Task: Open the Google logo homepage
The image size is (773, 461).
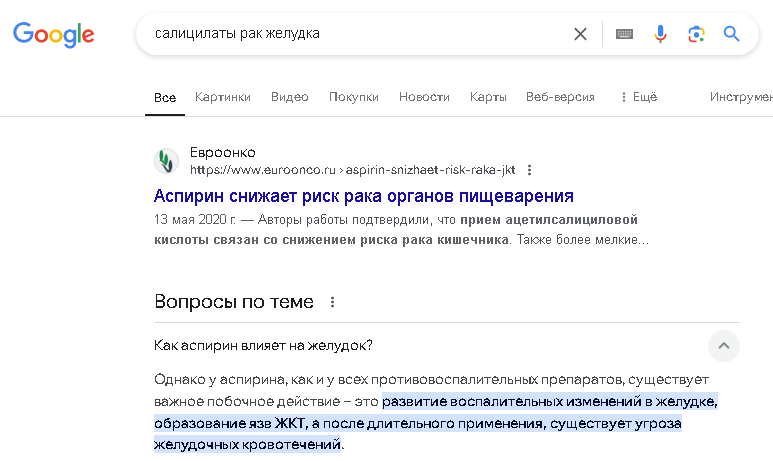Action: click(53, 34)
